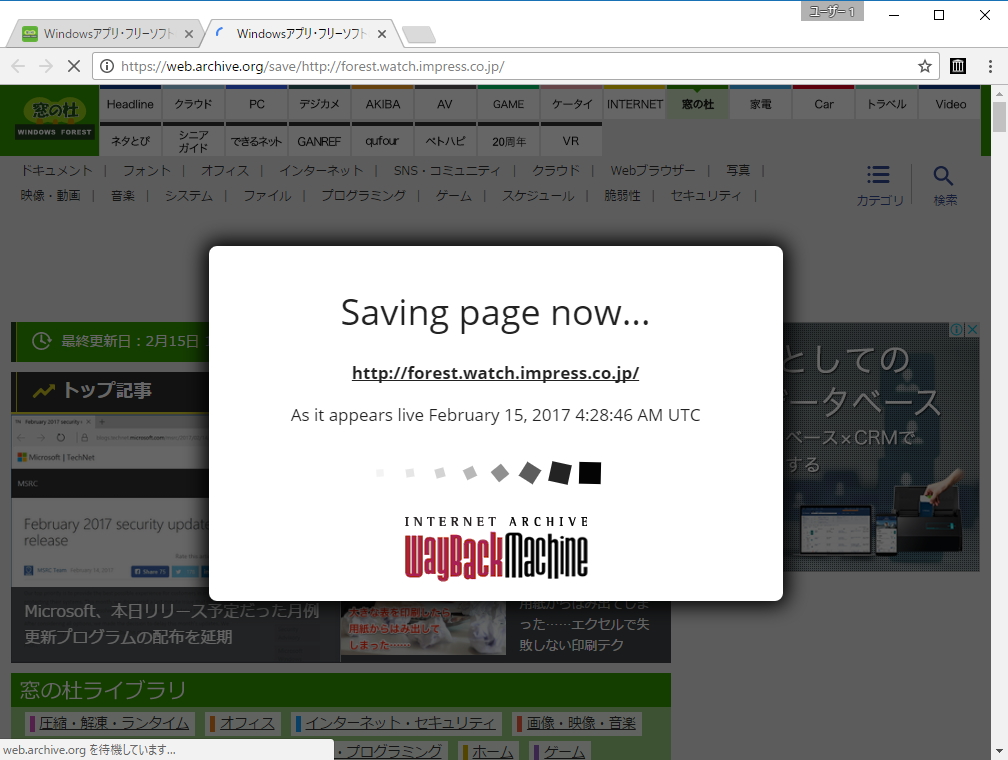1008x760 pixels.
Task: Select スケジュール category
Action: click(x=538, y=195)
